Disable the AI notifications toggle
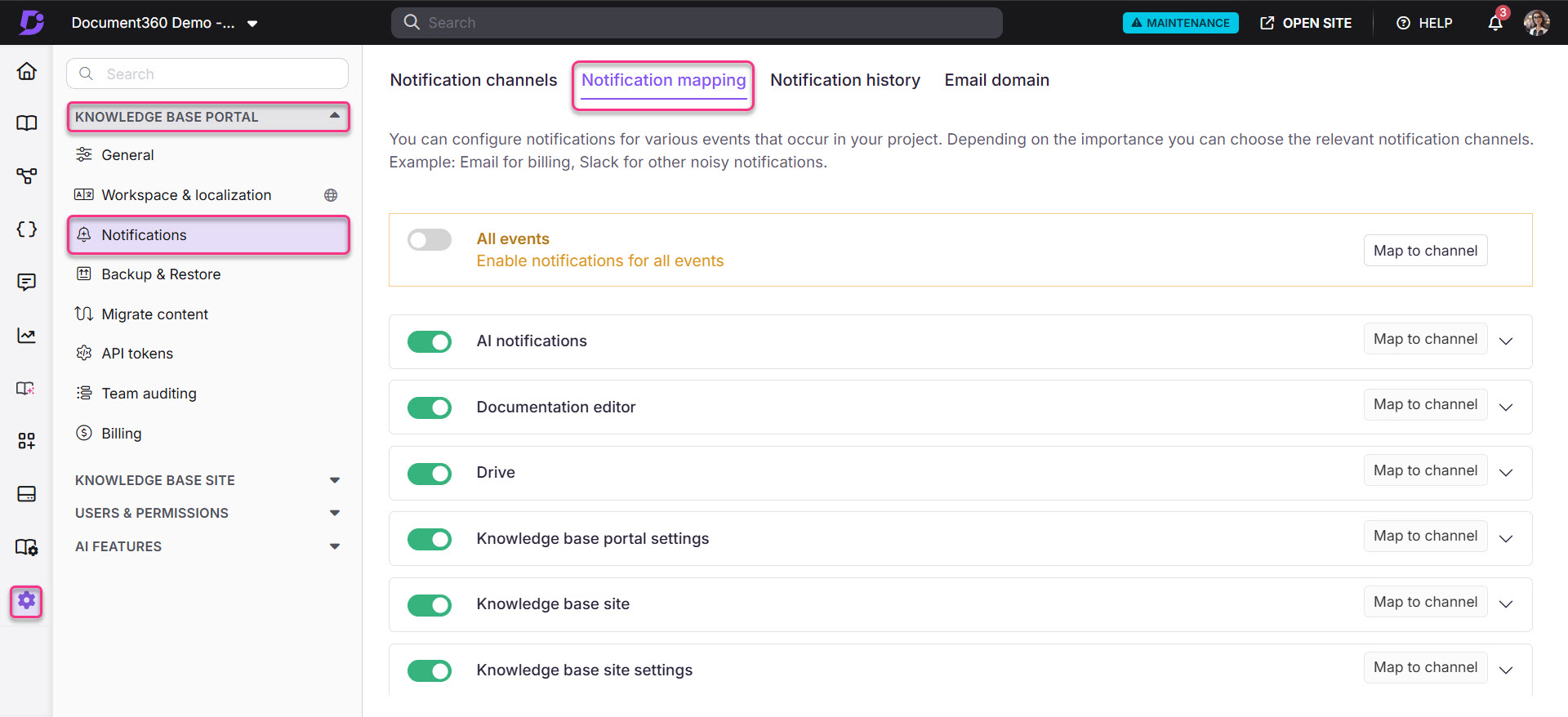 point(430,341)
